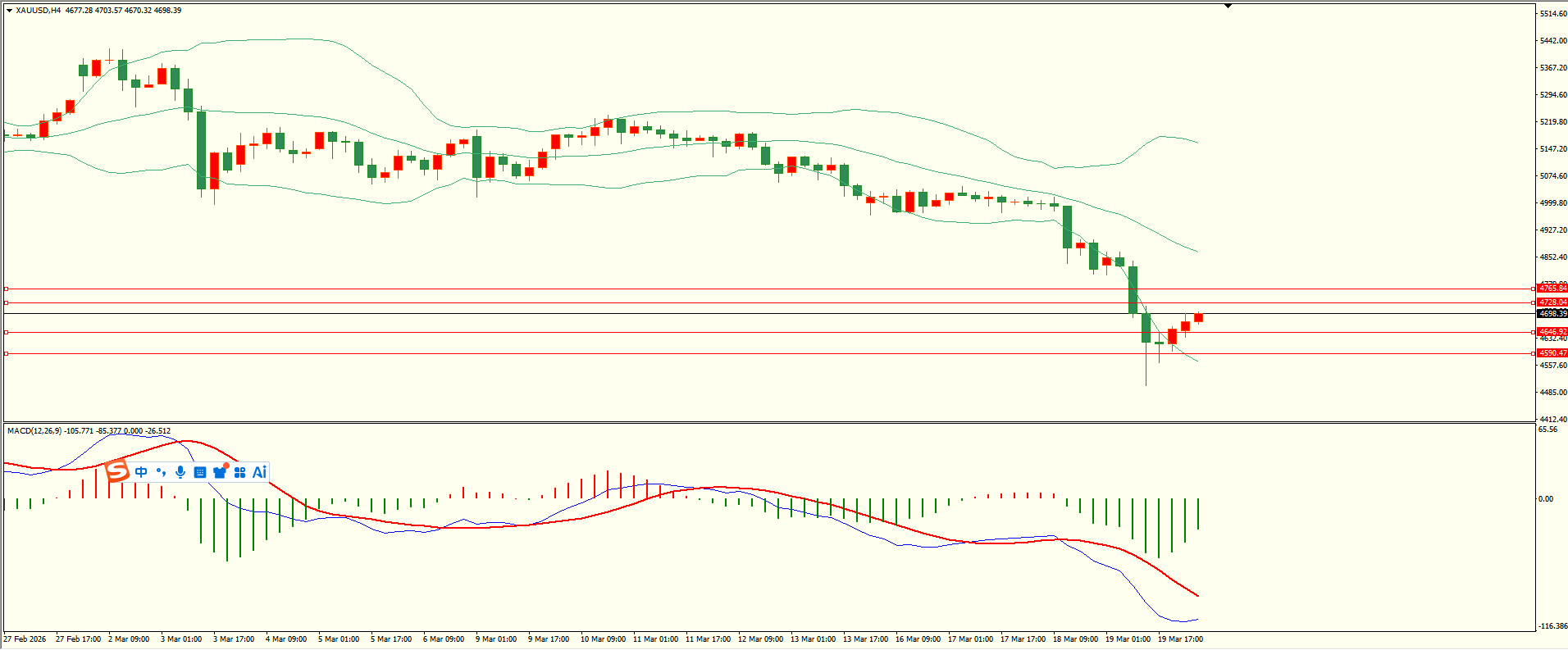Click the 19 Mar 17:00 time axis label
The image size is (1568, 650).
[x=1180, y=639]
